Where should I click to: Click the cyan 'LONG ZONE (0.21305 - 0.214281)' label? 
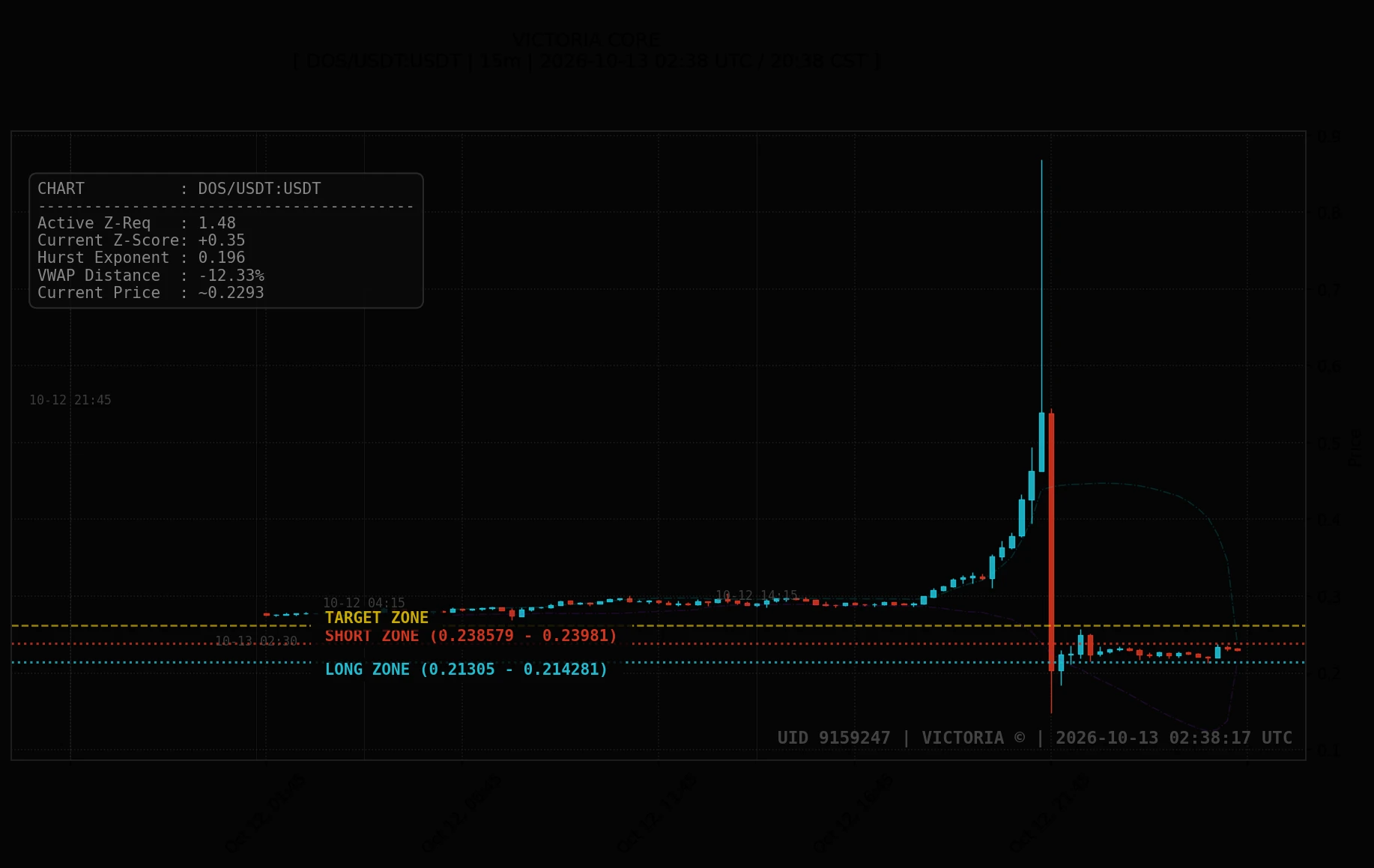pos(466,670)
